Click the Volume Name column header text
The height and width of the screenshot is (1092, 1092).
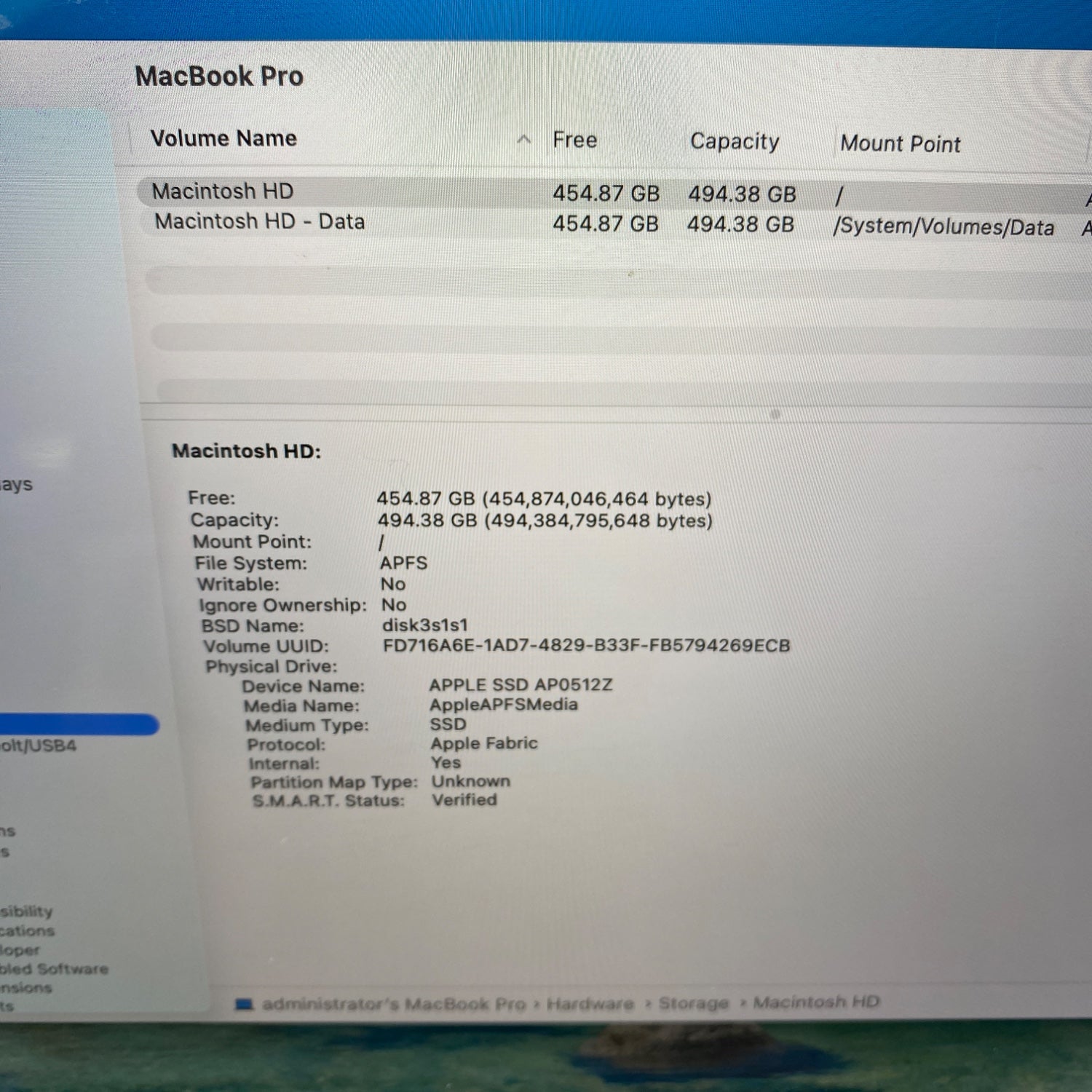(x=223, y=138)
